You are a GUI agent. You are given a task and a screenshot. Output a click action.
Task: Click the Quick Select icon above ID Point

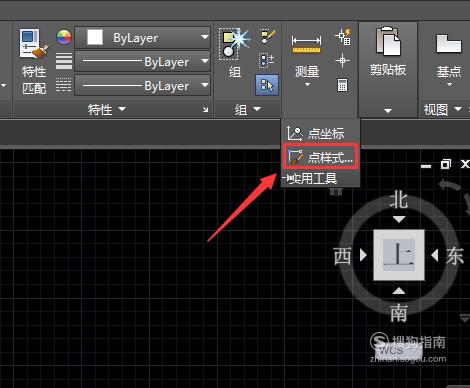tap(343, 37)
